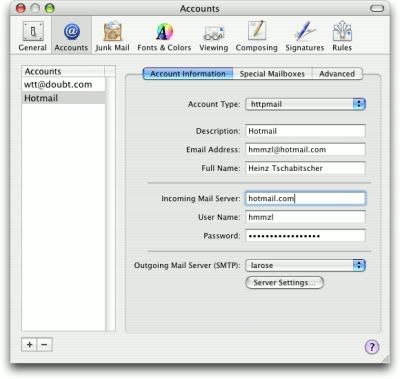Select the Hotmail account in list
The image size is (400, 379).
(63, 98)
